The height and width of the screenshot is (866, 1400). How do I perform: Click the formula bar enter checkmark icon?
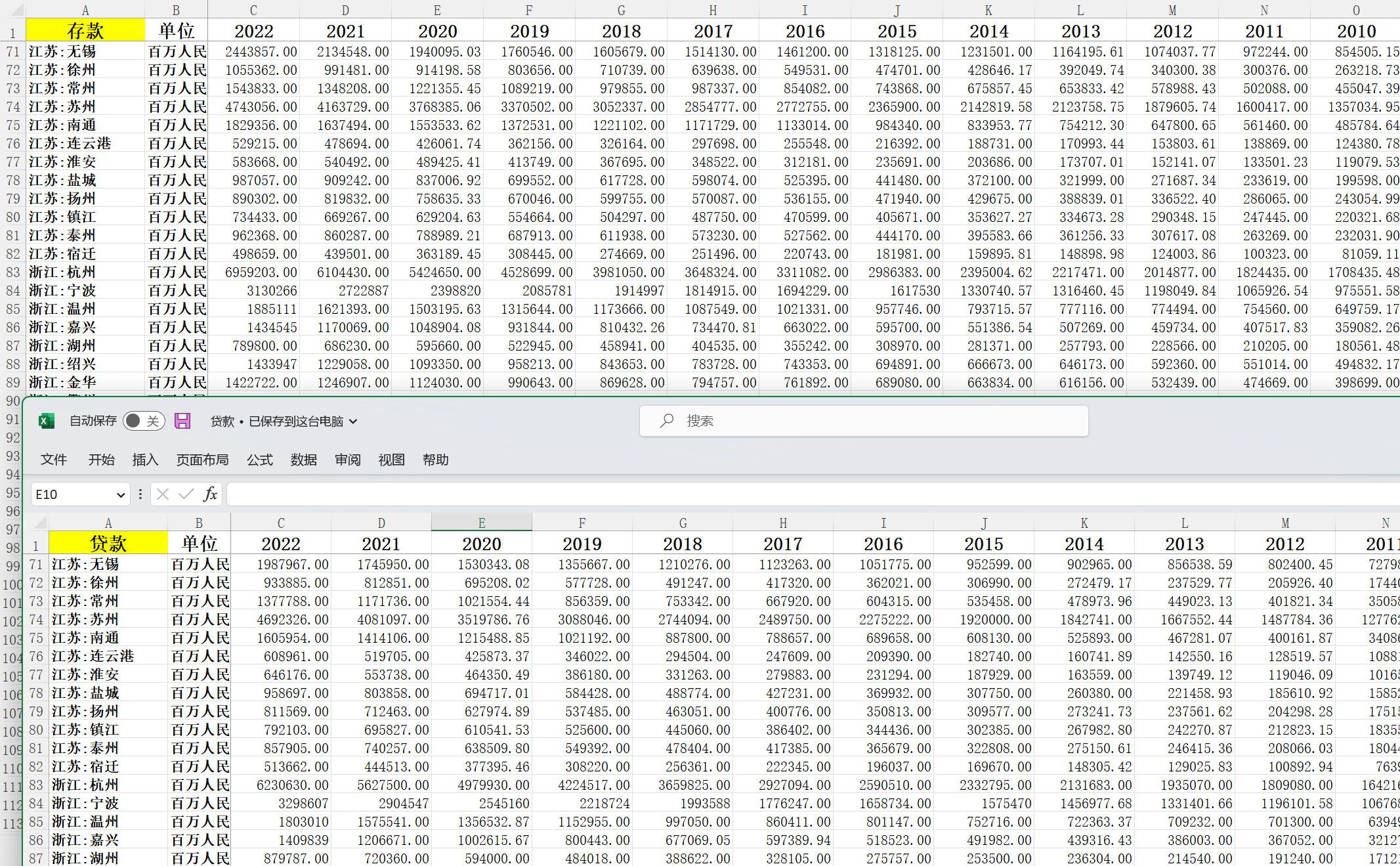point(186,494)
